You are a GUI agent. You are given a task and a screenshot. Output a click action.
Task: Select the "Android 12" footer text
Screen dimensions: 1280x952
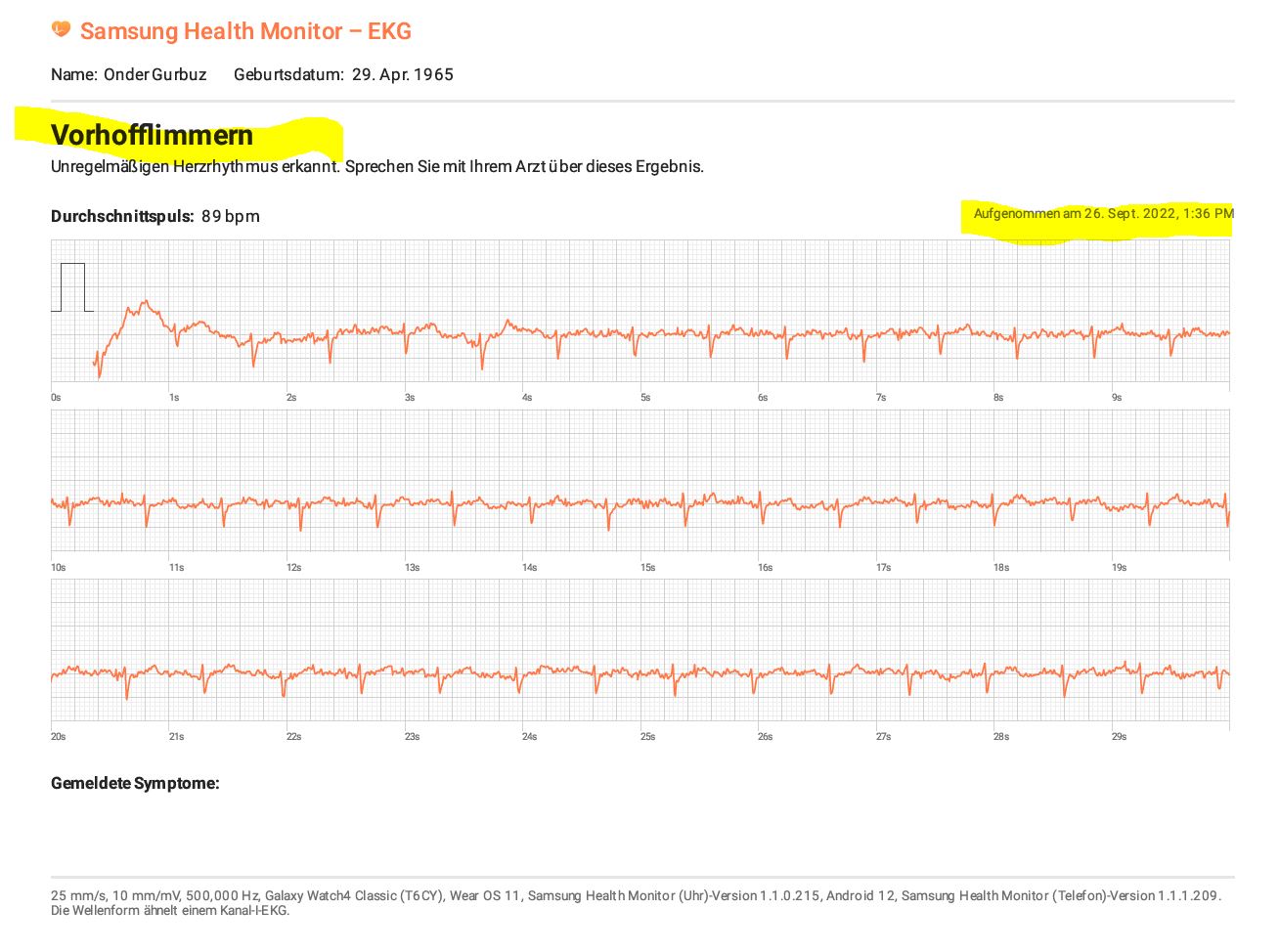[x=861, y=895]
